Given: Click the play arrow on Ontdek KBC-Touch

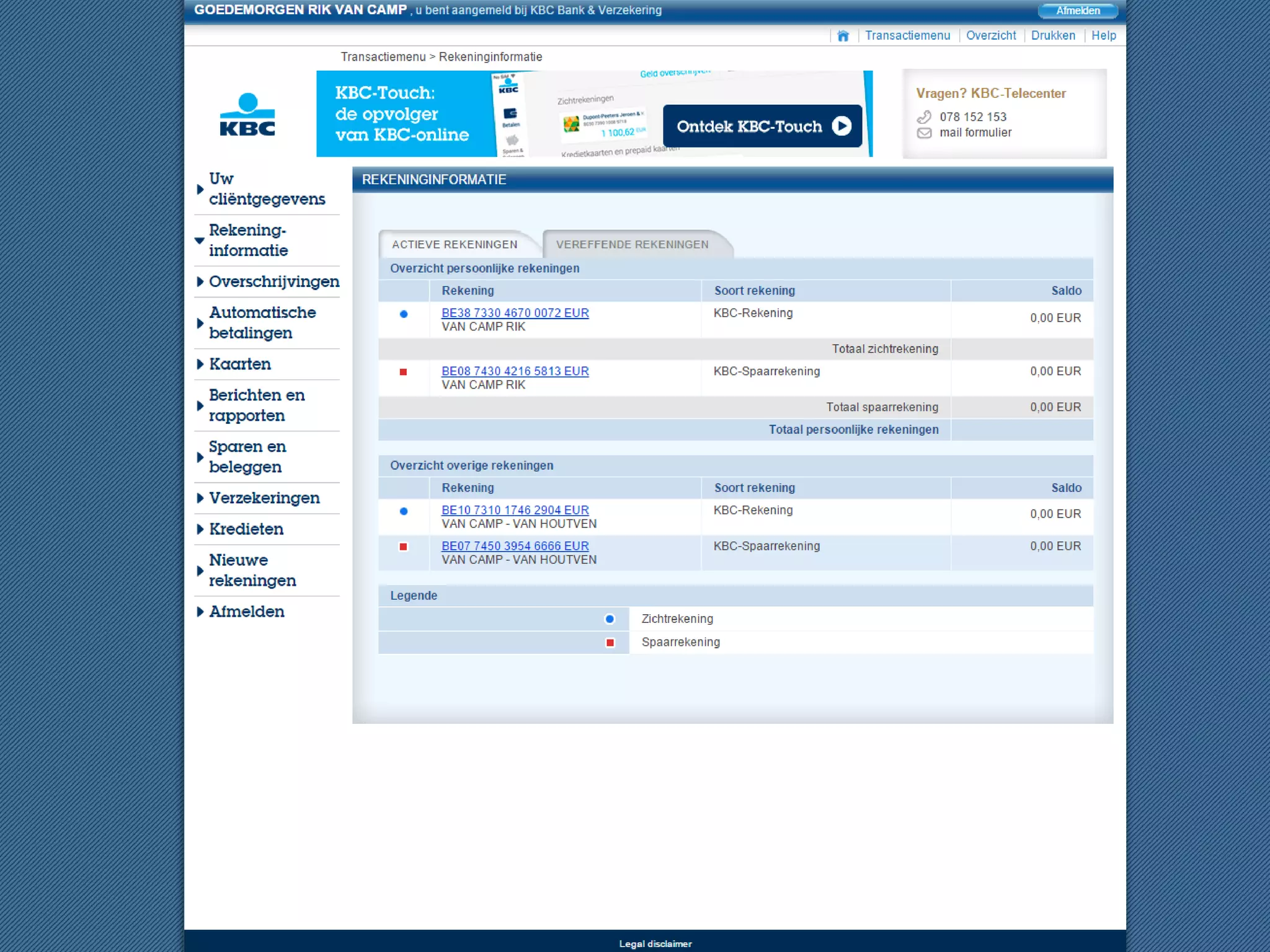Looking at the screenshot, I should tap(841, 126).
